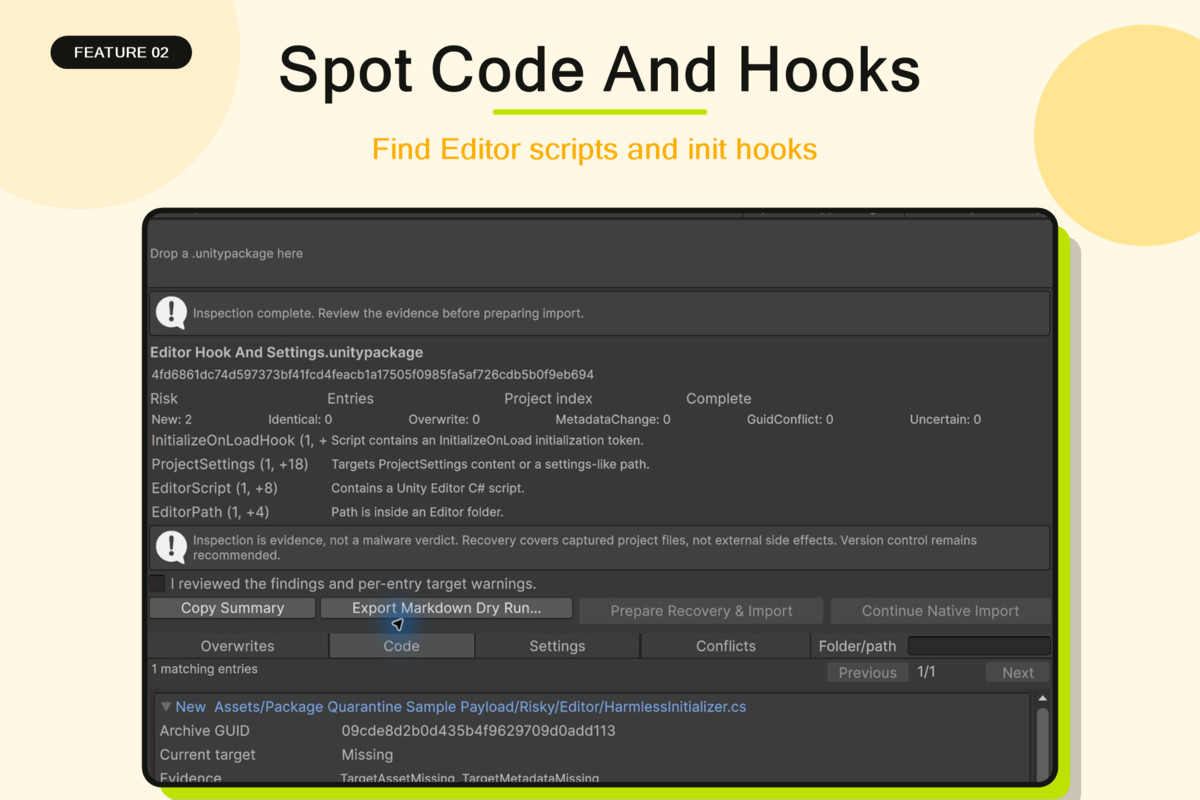Click the 'Drop a .unitypackage here' area
The width and height of the screenshot is (1200, 800).
tap(600, 254)
